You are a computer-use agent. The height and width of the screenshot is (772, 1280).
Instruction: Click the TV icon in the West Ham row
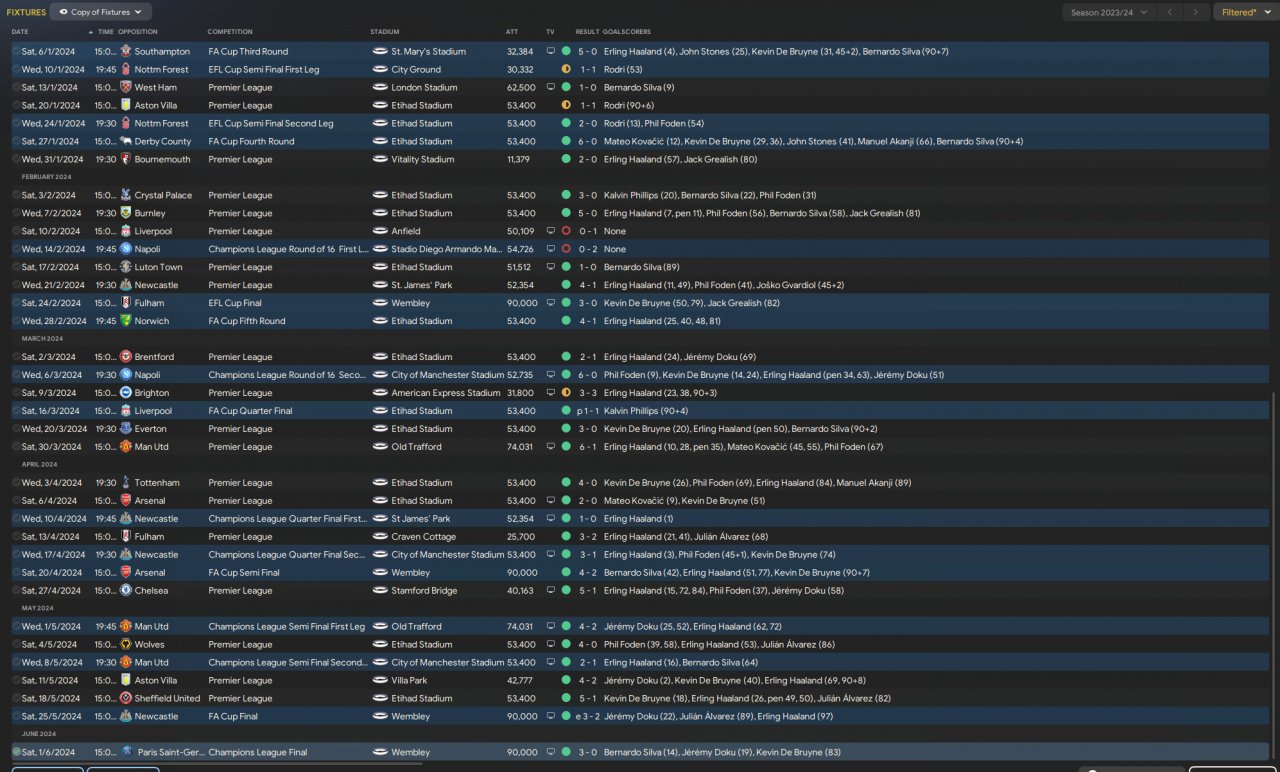[x=550, y=87]
